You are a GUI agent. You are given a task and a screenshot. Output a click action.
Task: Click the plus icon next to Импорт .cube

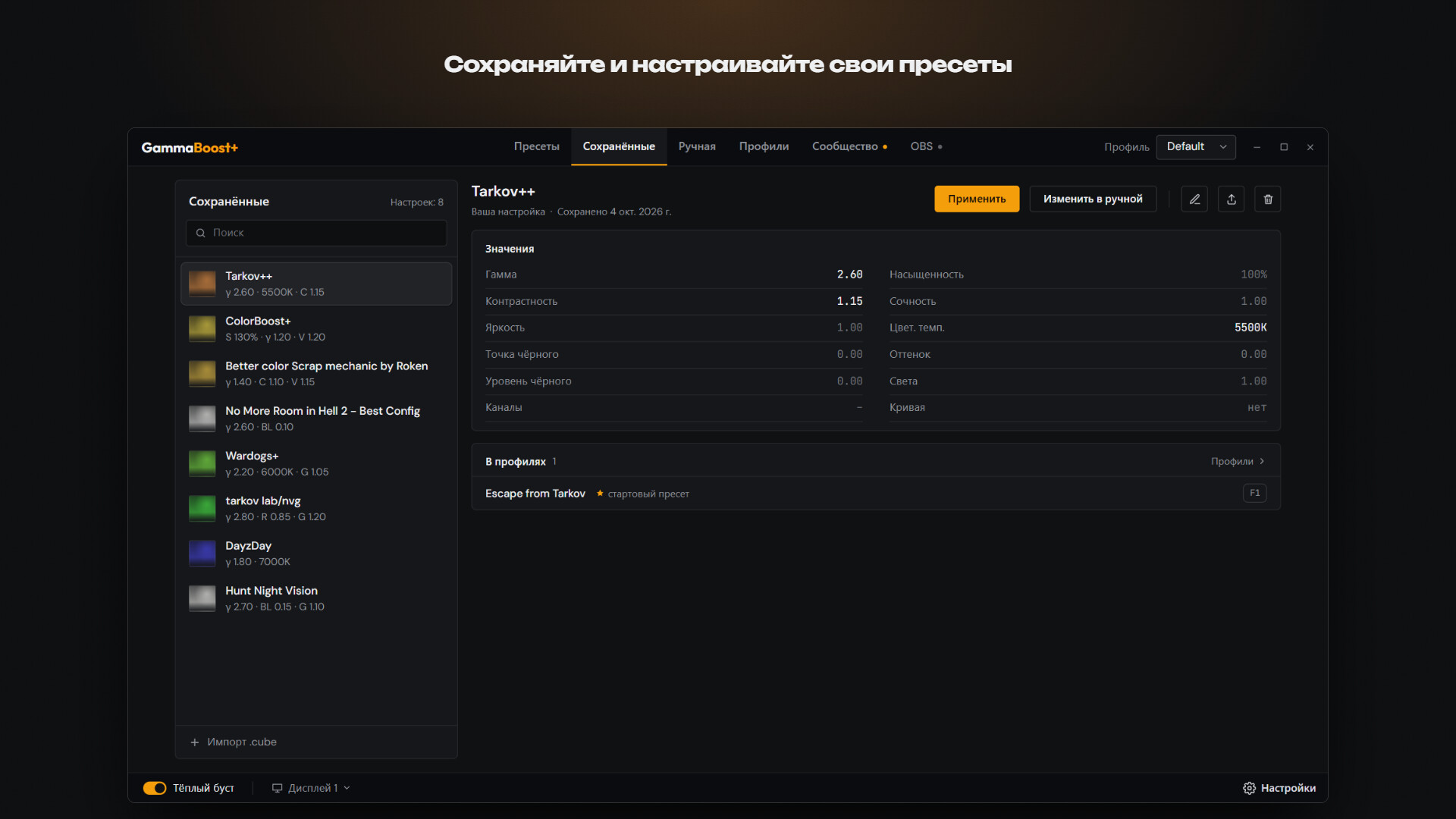[x=195, y=742]
